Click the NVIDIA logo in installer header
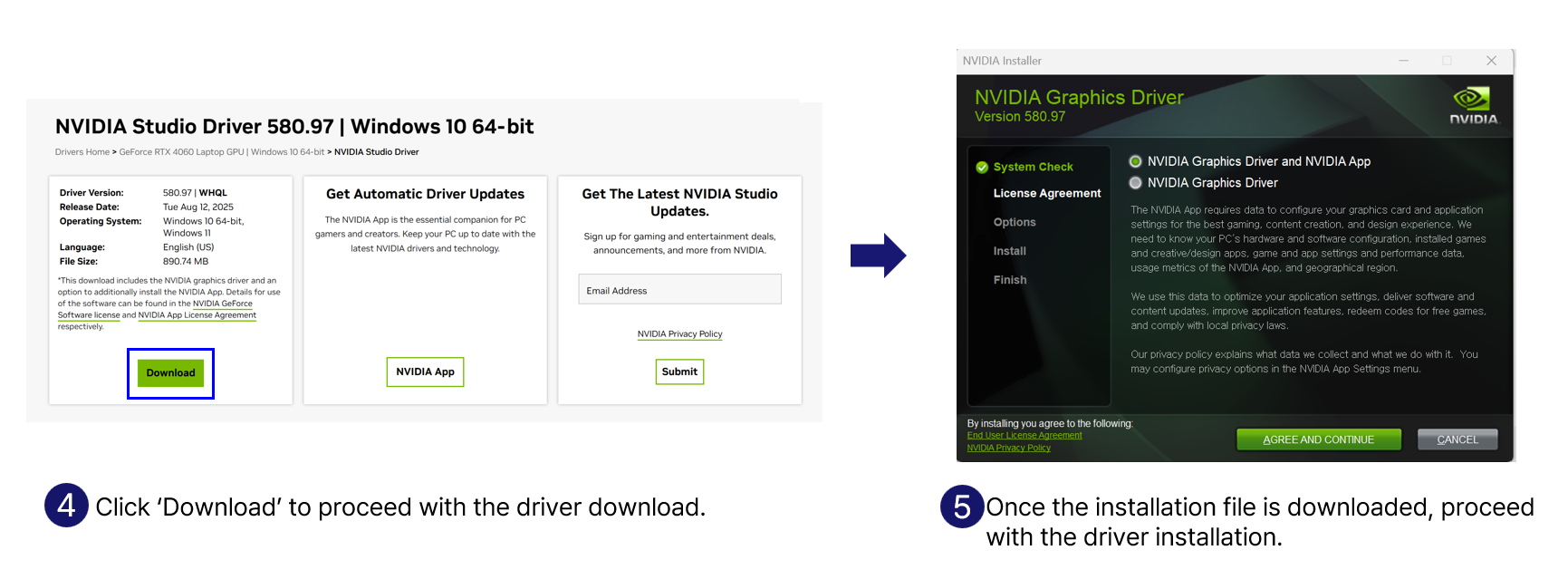 1473,105
